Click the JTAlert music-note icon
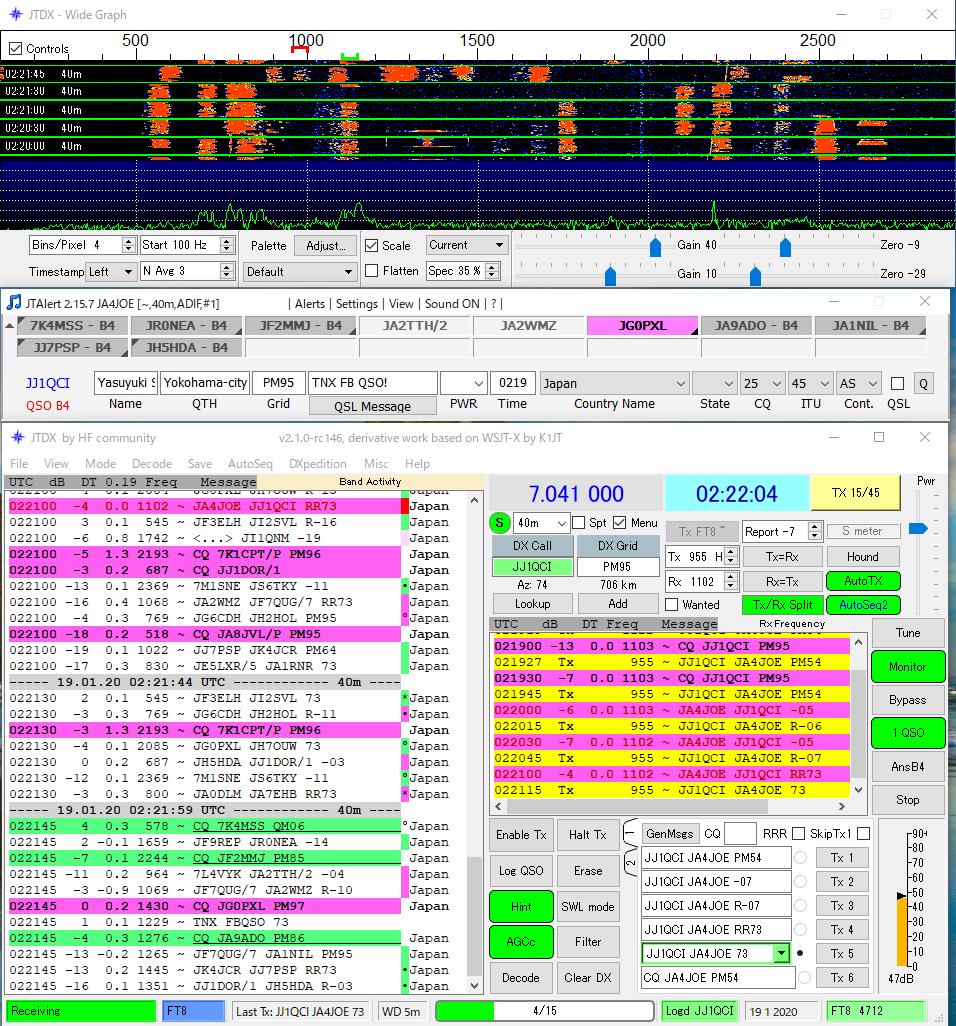The image size is (956, 1026). (x=13, y=301)
